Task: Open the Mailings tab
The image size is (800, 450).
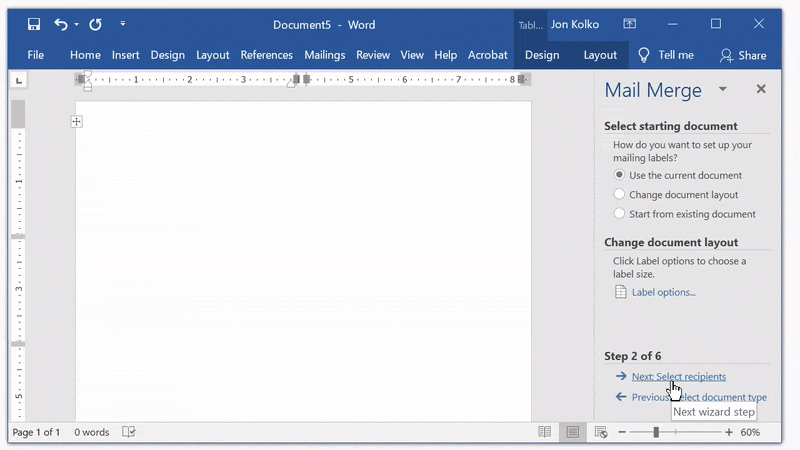Action: [x=324, y=55]
